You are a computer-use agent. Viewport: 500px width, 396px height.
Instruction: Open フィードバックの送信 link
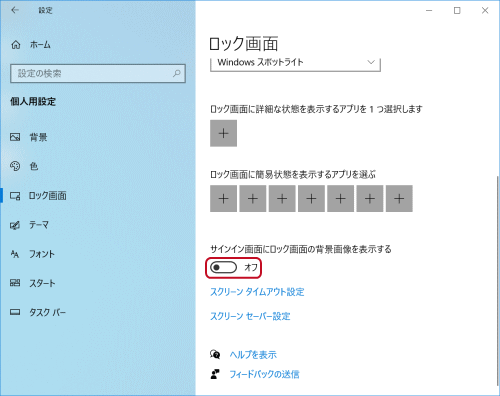tap(264, 374)
